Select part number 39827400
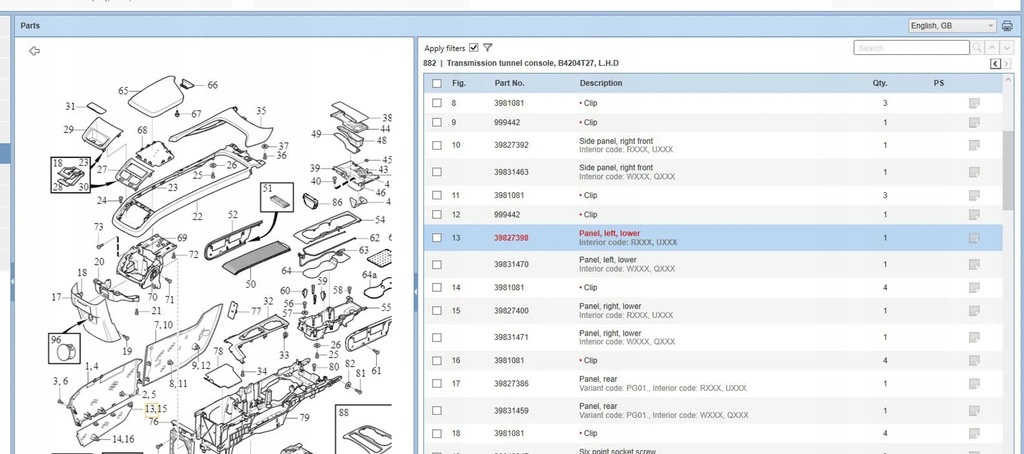 [511, 311]
